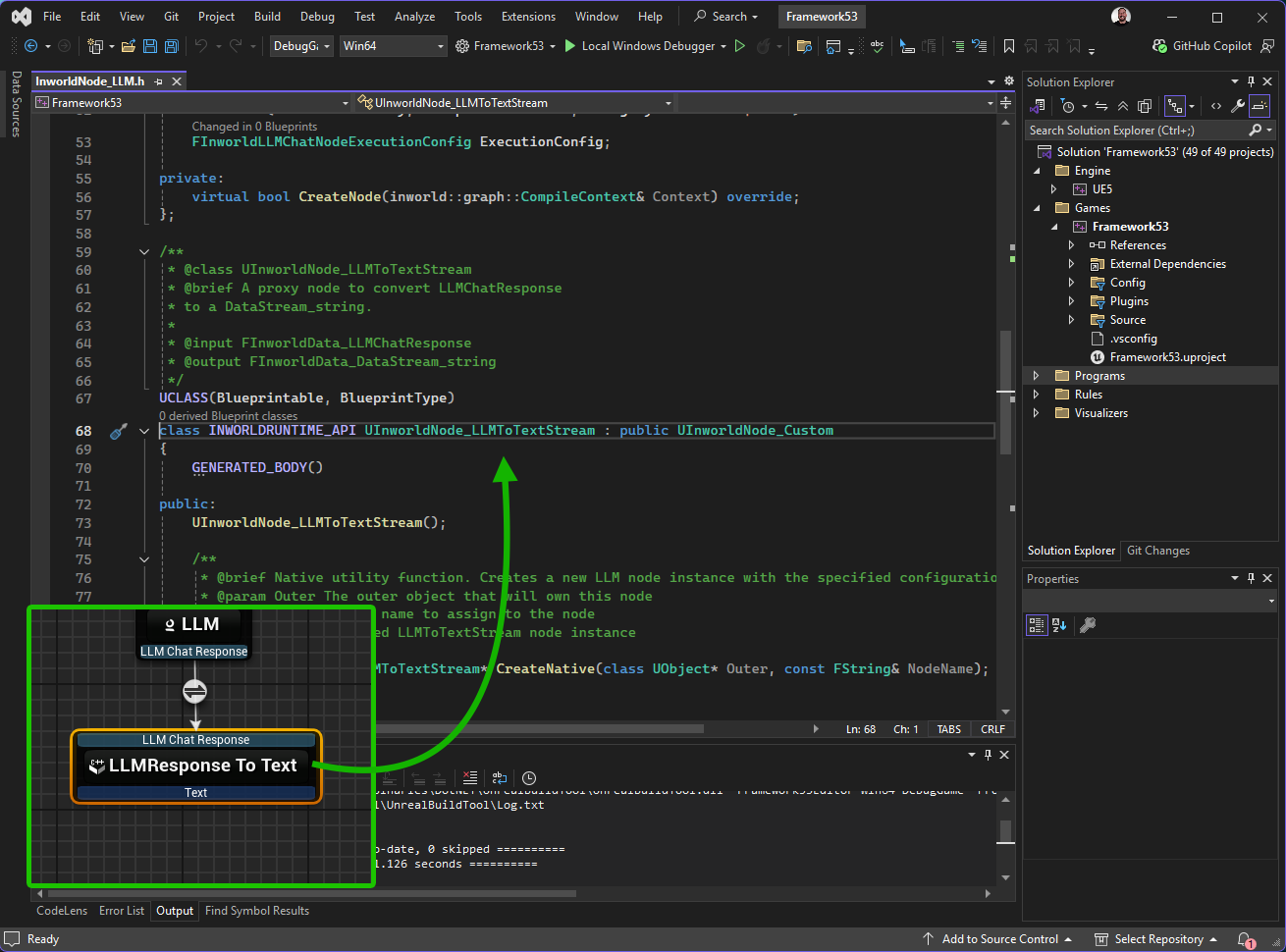Click the Find in Files toolbar icon
The height and width of the screenshot is (952, 1286).
point(804,46)
